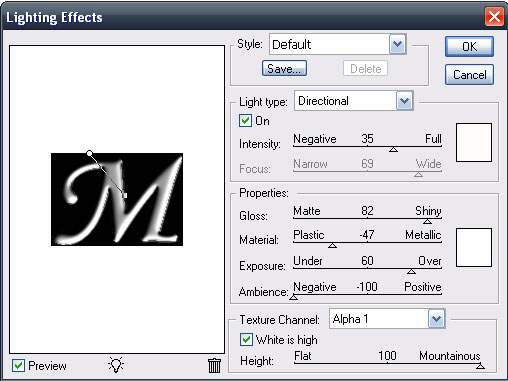The height and width of the screenshot is (381, 508).
Task: Open the light color swatch beside Intensity
Action: [474, 142]
